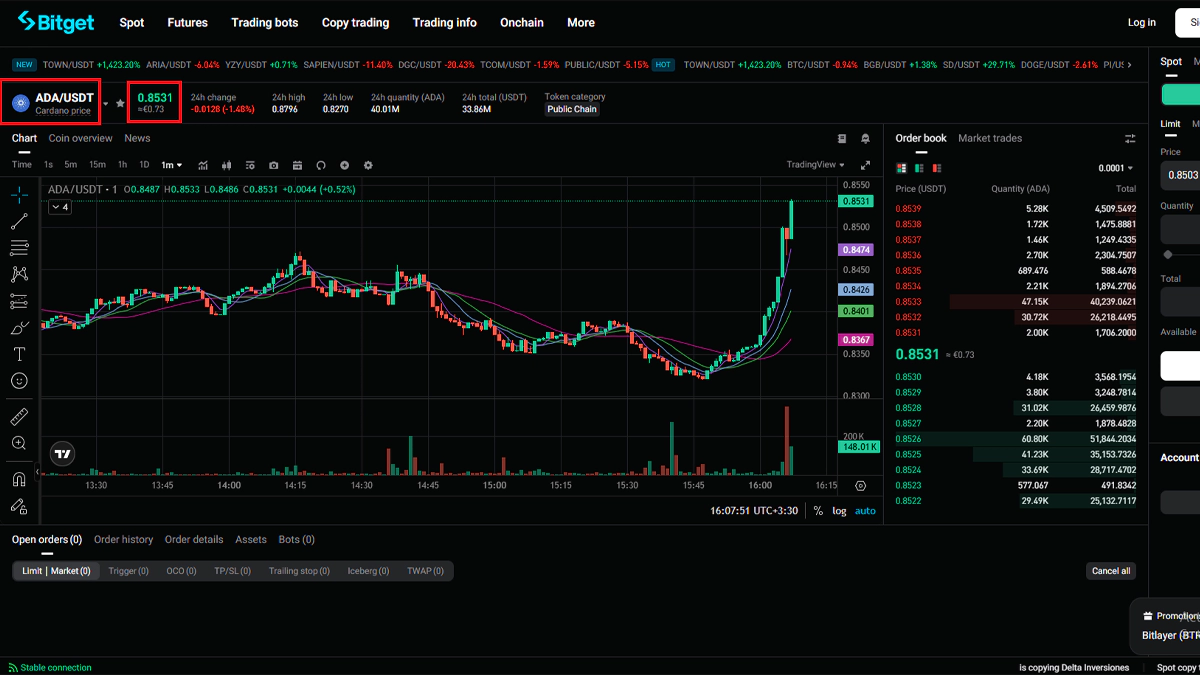Select the text annotation tool
The height and width of the screenshot is (675, 1200).
pyautogui.click(x=19, y=354)
